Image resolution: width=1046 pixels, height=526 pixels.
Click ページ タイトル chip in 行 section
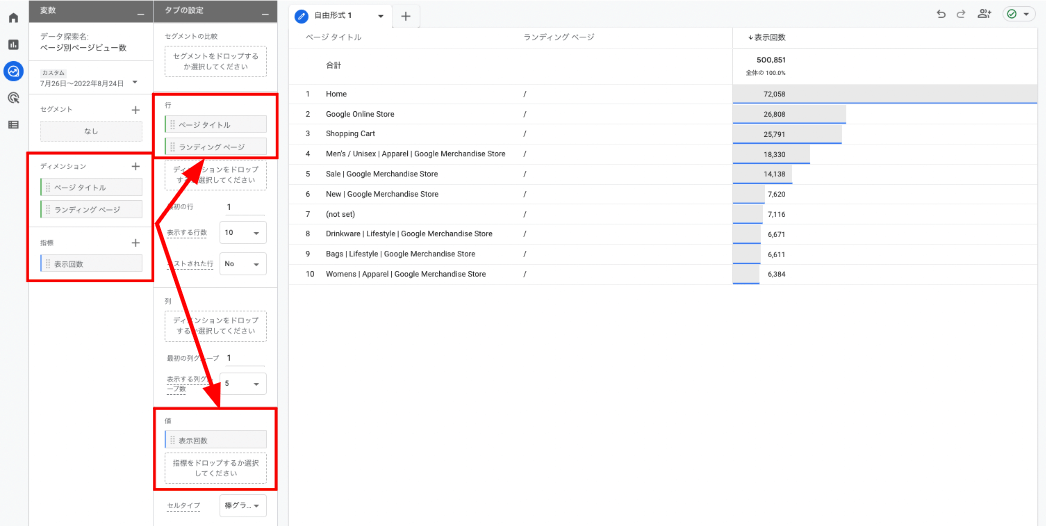pos(215,124)
